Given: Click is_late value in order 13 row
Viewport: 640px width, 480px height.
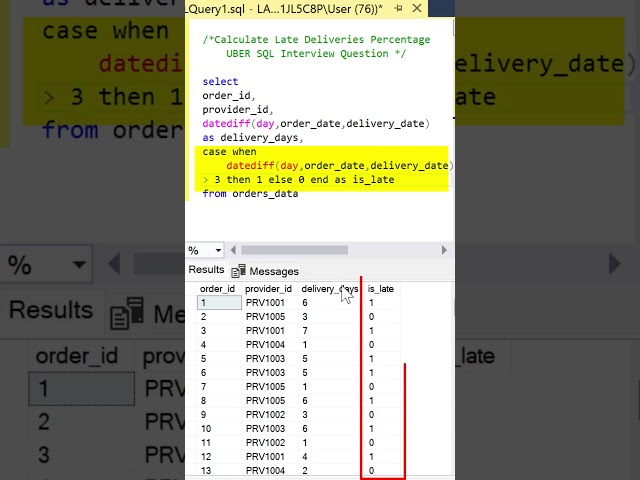Looking at the screenshot, I should pyautogui.click(x=371, y=471).
